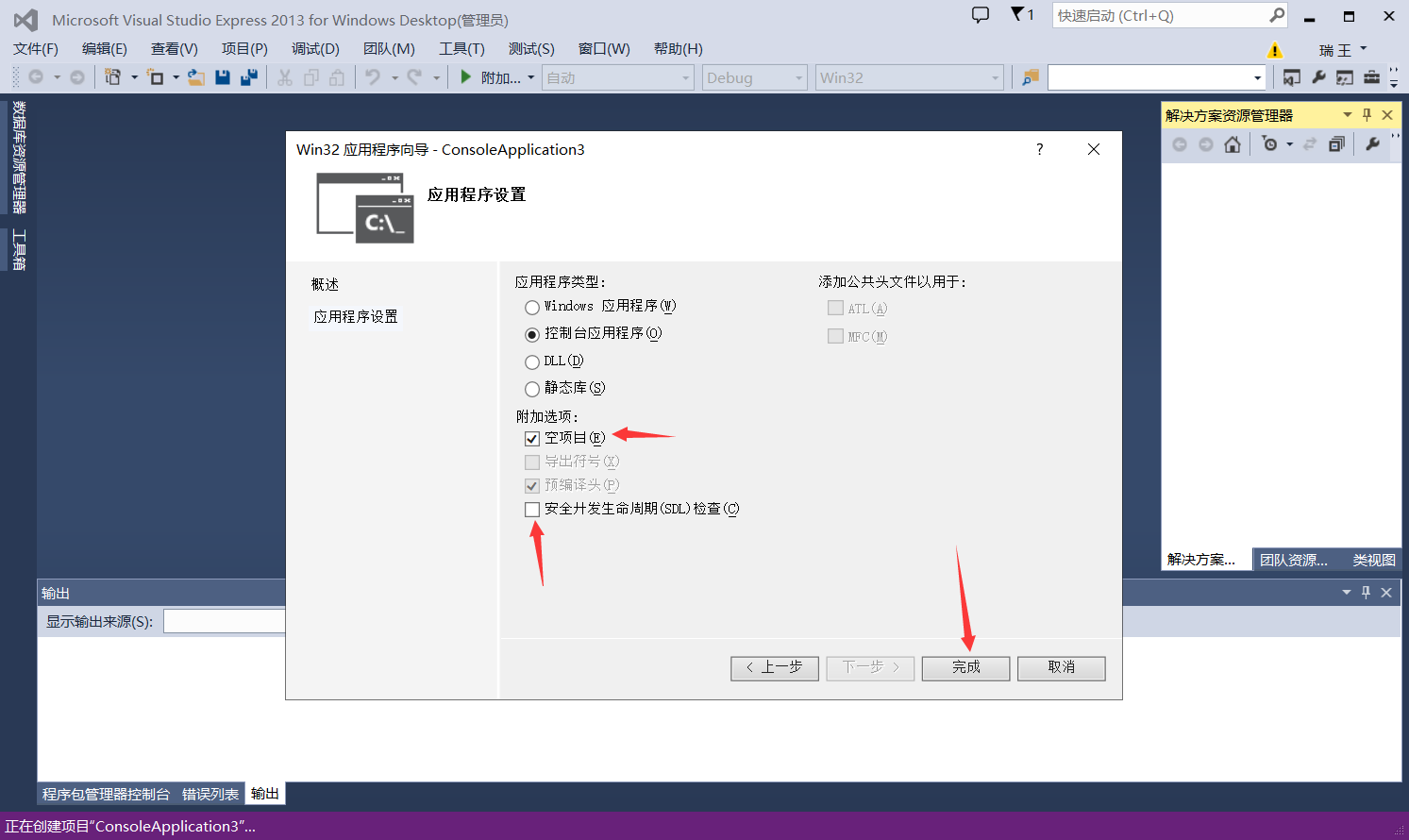Click the Properties wrench icon in main toolbar

tap(1318, 77)
